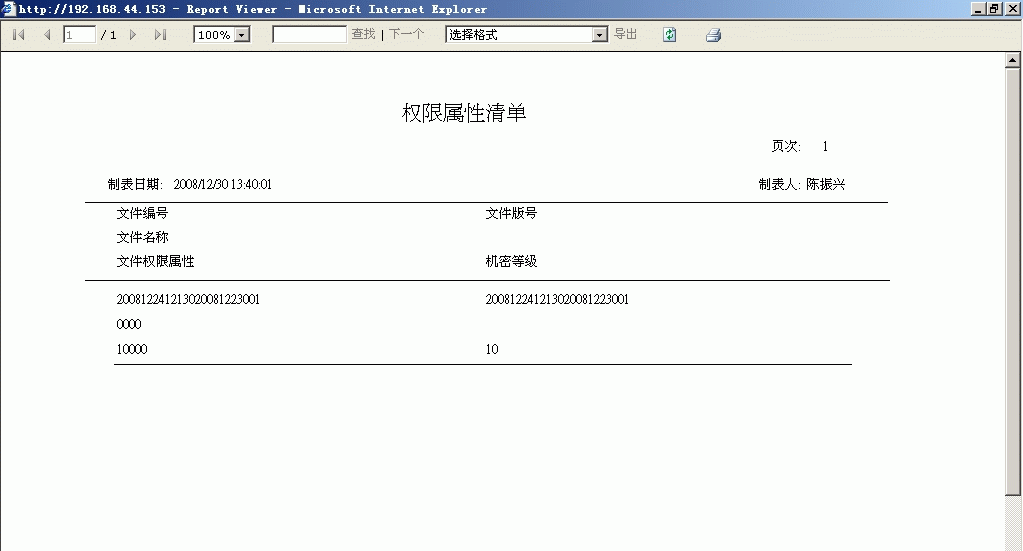This screenshot has width=1023, height=551.
Task: Open the 100% zoom dropdown
Action: click(241, 35)
